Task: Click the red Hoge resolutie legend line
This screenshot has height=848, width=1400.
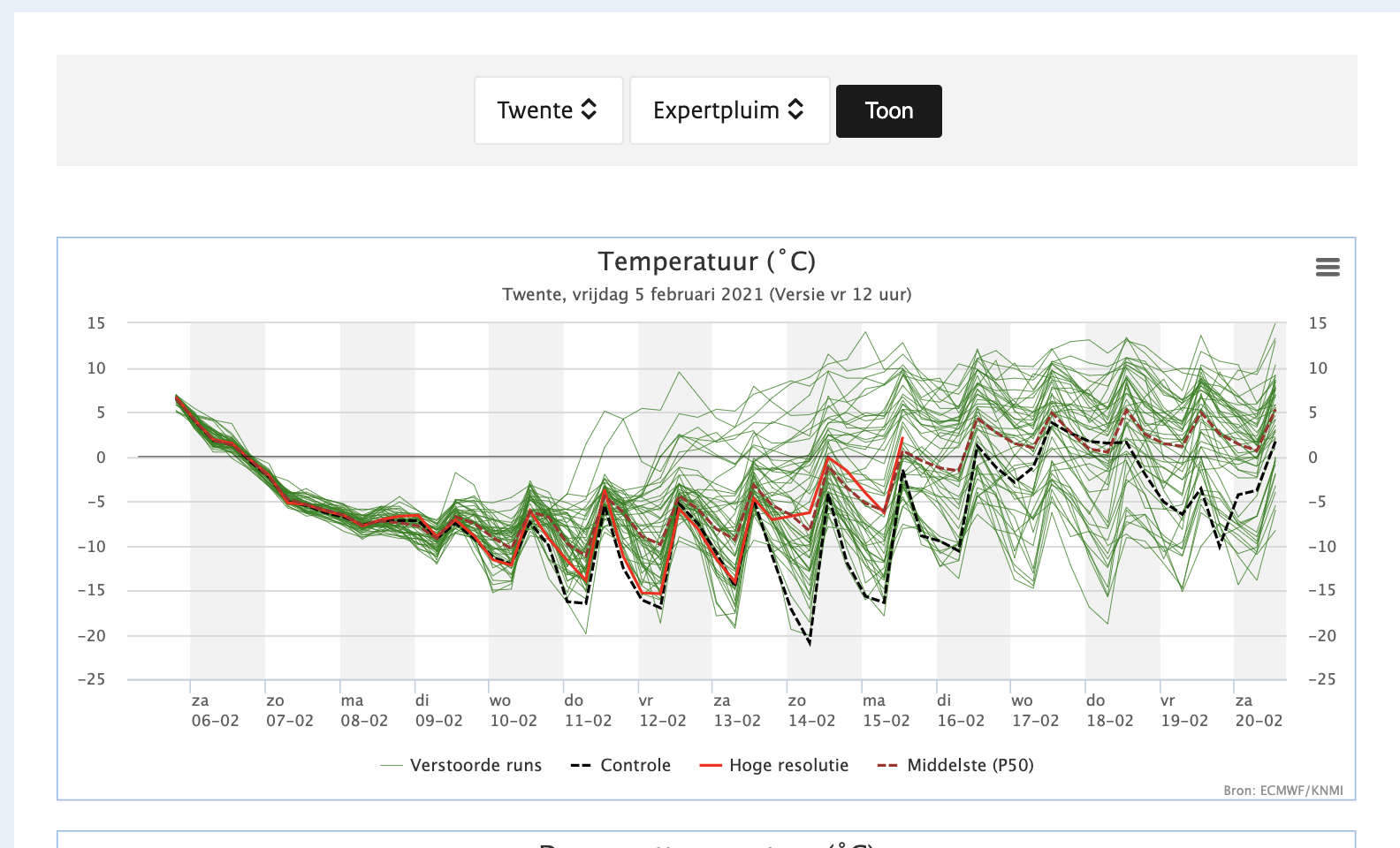Action: pos(711,765)
